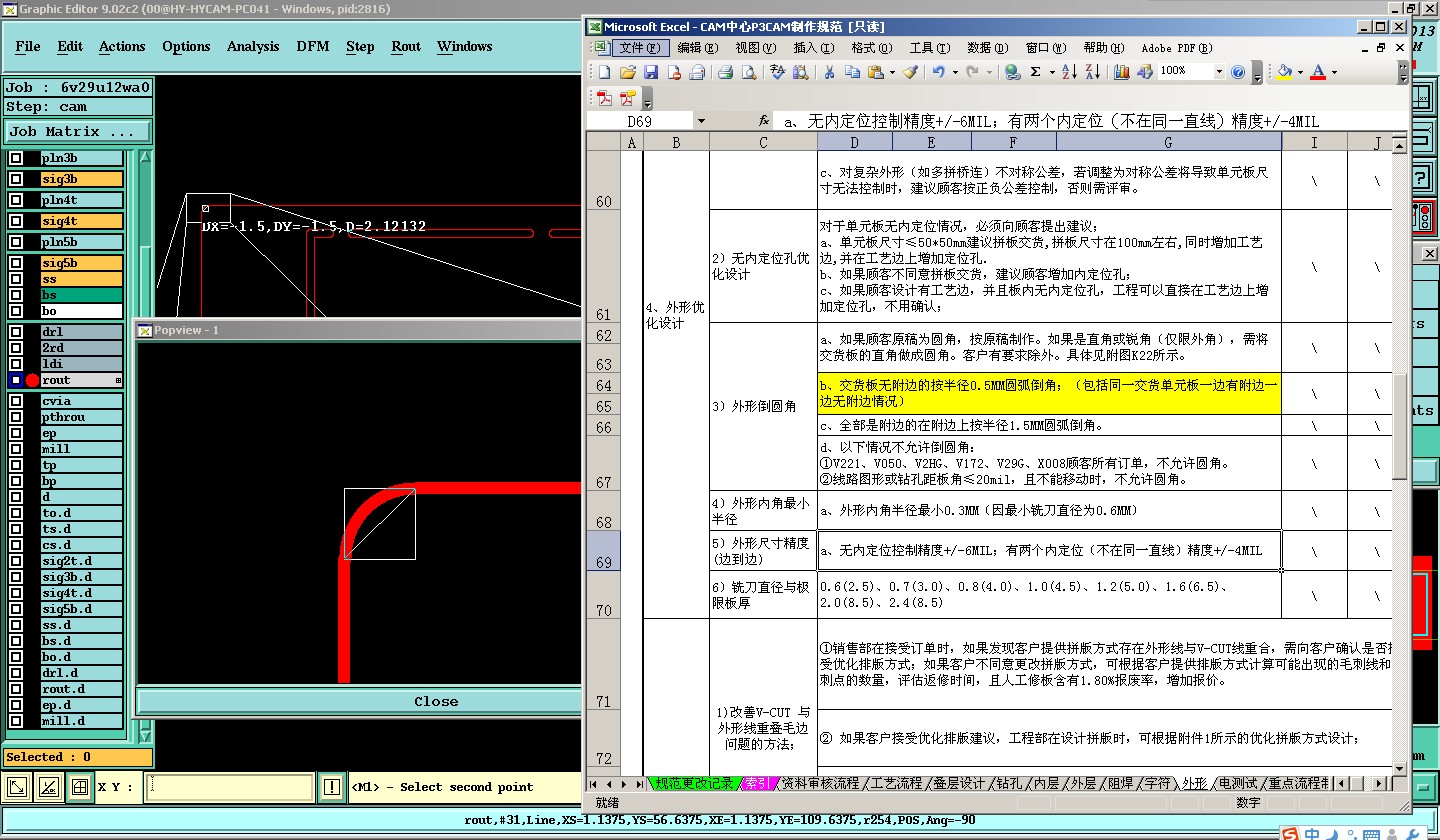Toggle the checkbox for layer cvia
1440x840 pixels.
pyautogui.click(x=15, y=401)
